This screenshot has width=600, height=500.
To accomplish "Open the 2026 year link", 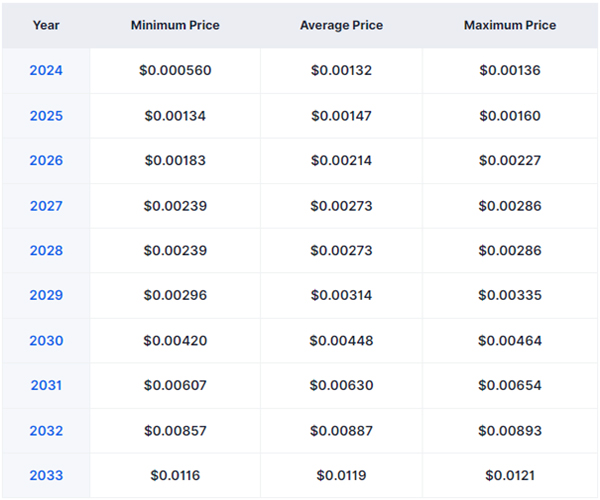I will [46, 160].
